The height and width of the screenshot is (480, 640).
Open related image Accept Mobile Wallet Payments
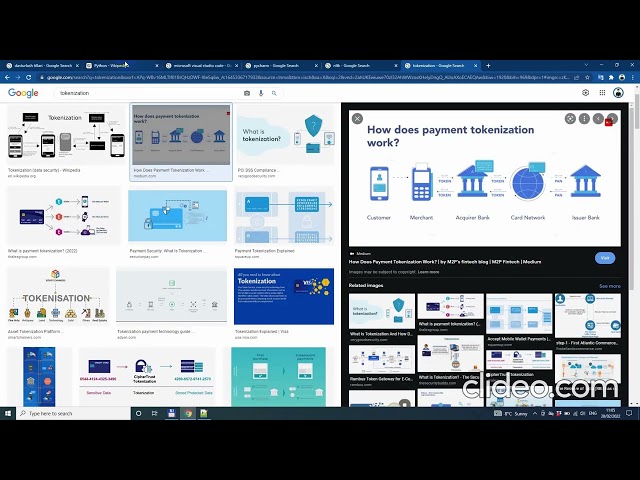pyautogui.click(x=519, y=313)
